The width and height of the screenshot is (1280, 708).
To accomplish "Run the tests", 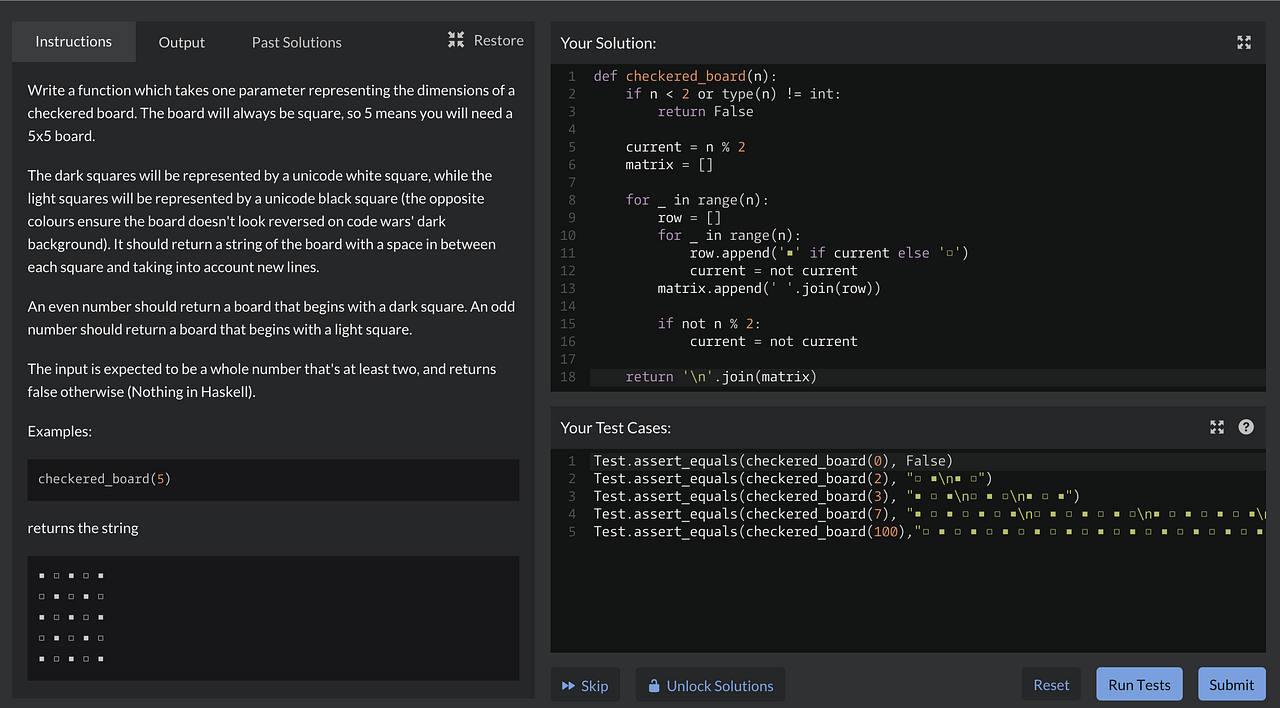I will 1138,684.
